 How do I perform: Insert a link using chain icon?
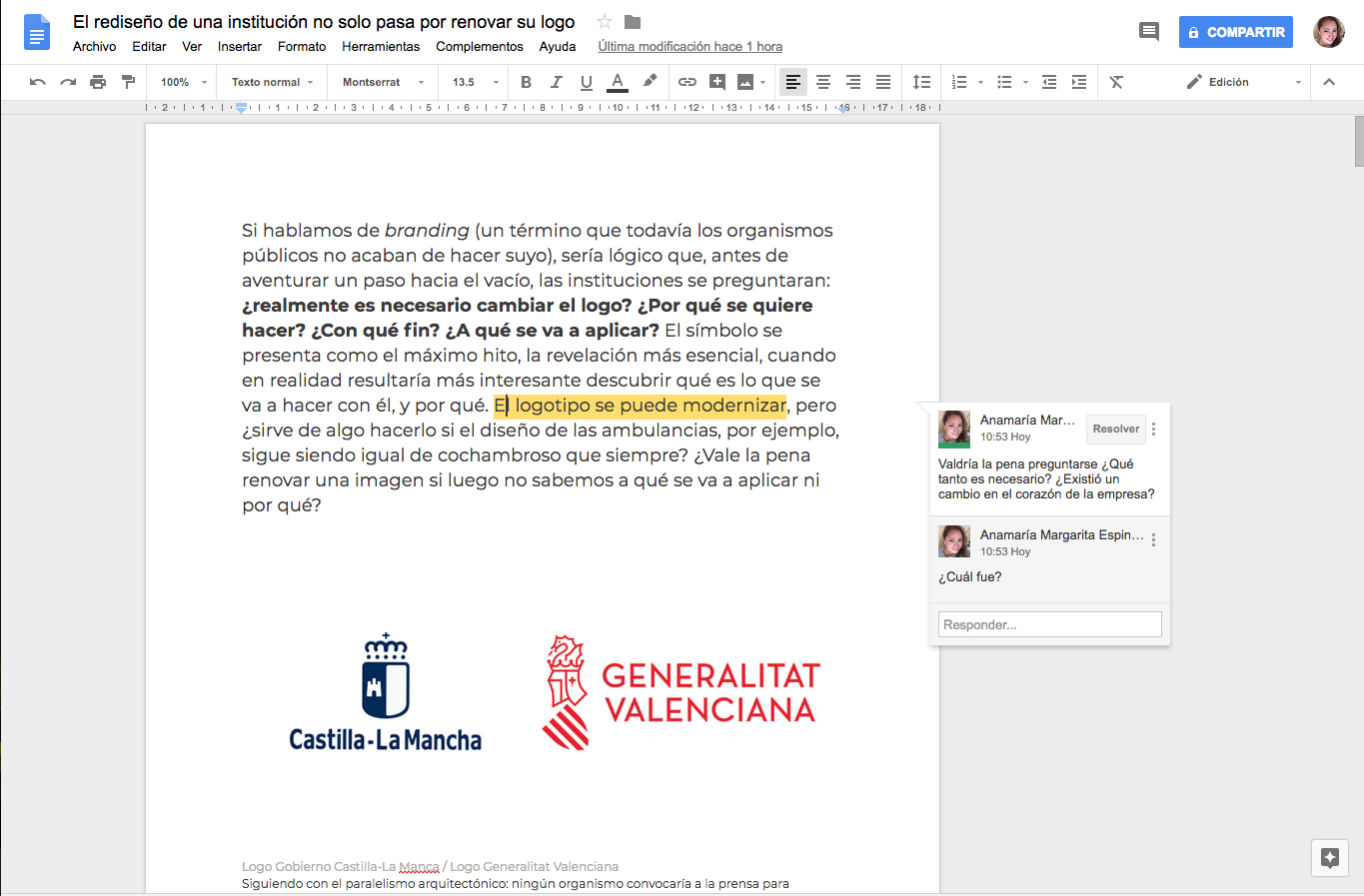[687, 82]
